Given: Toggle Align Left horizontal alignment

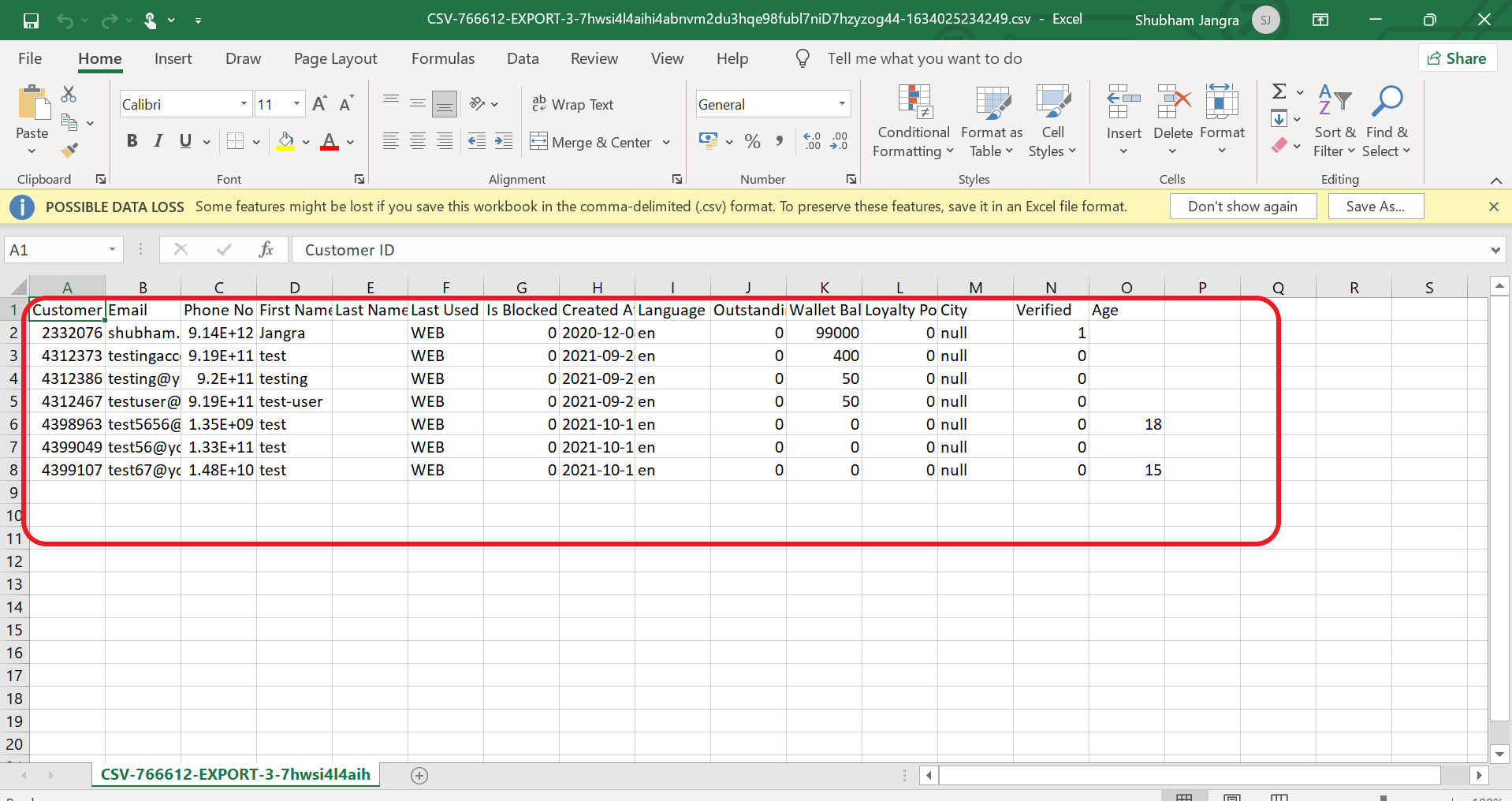Looking at the screenshot, I should (391, 141).
